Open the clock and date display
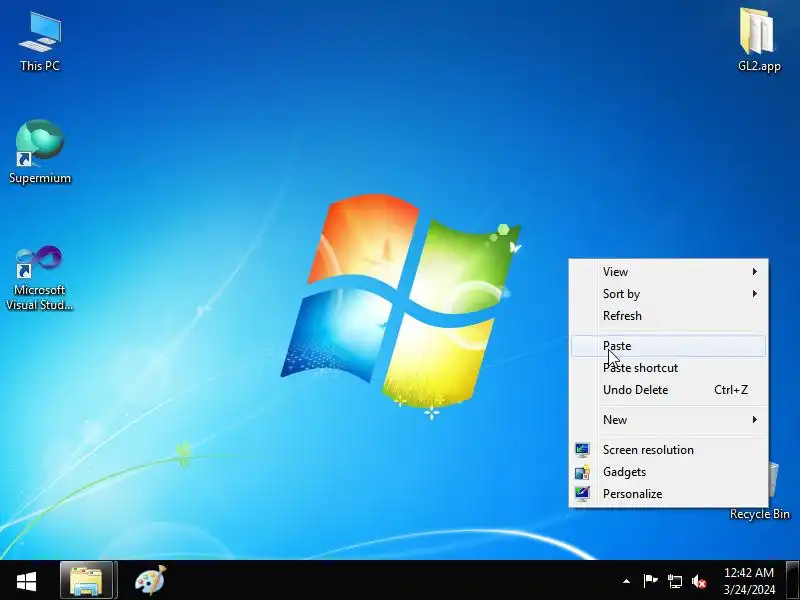The height and width of the screenshot is (600, 800). (x=749, y=581)
